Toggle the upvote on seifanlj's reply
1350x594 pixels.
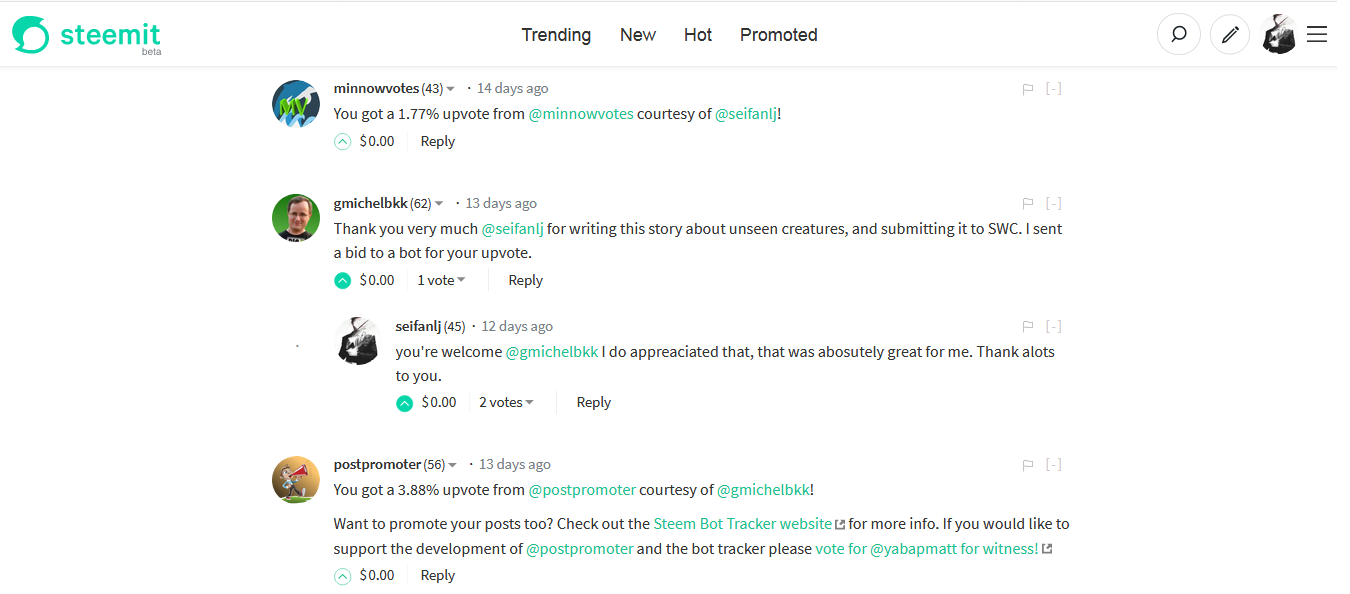[405, 403]
